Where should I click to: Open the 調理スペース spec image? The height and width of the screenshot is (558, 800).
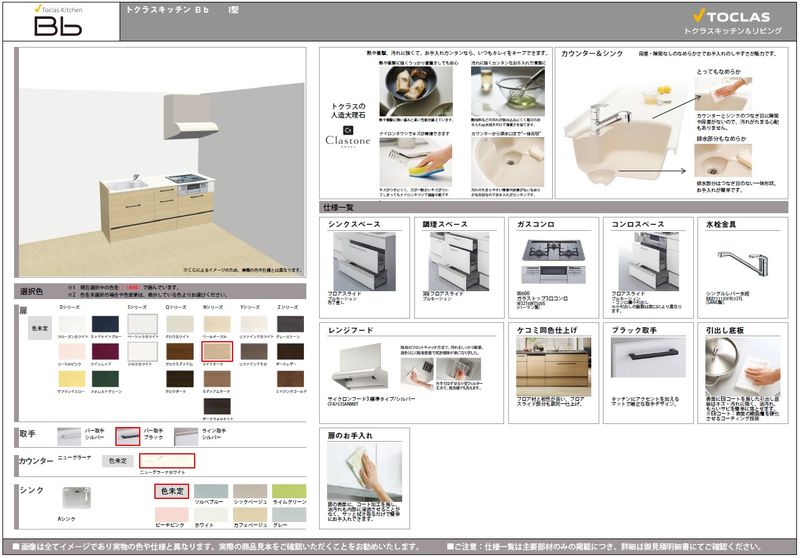(x=459, y=261)
